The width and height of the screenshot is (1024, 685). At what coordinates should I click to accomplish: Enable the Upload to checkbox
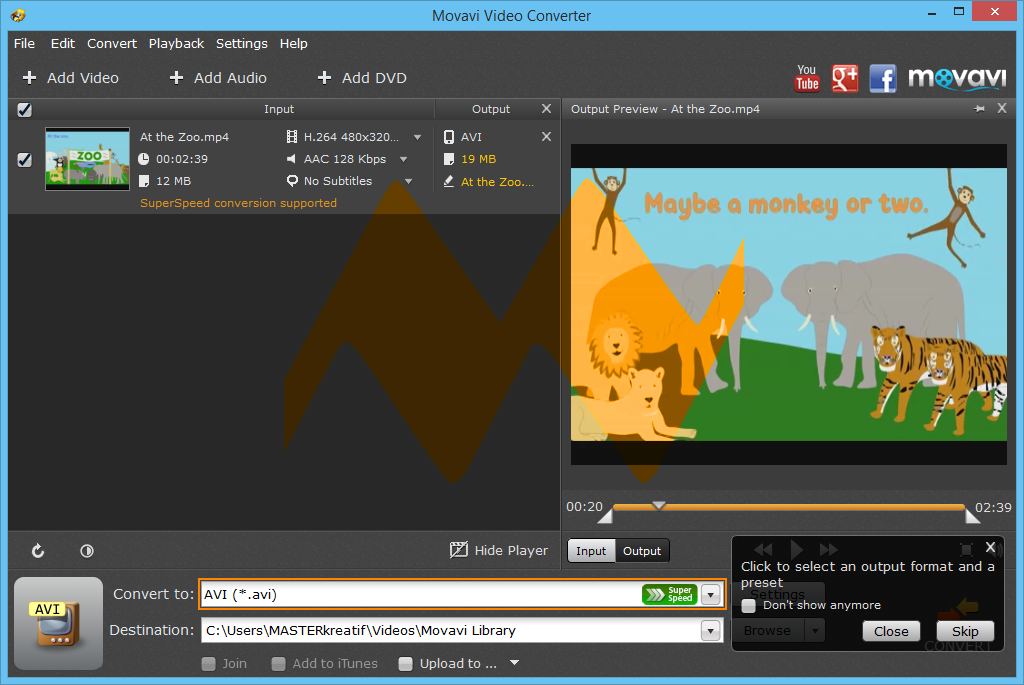(x=406, y=663)
